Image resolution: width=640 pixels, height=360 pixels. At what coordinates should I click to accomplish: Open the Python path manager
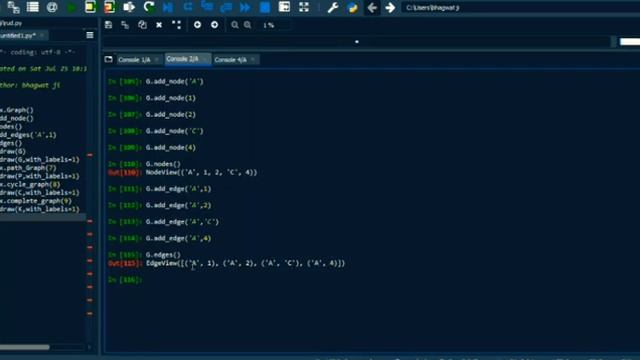(352, 7)
